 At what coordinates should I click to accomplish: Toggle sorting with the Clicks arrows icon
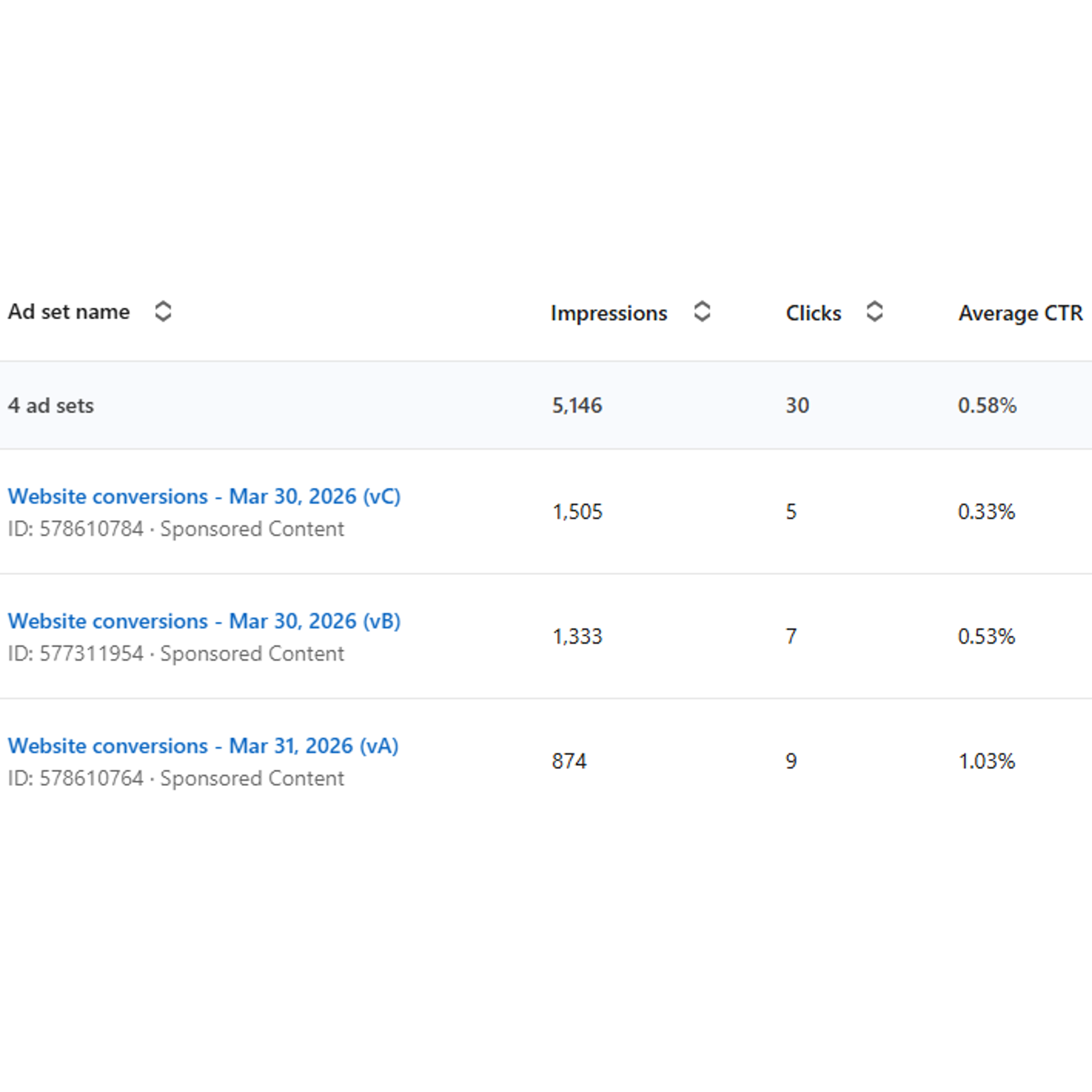[874, 311]
